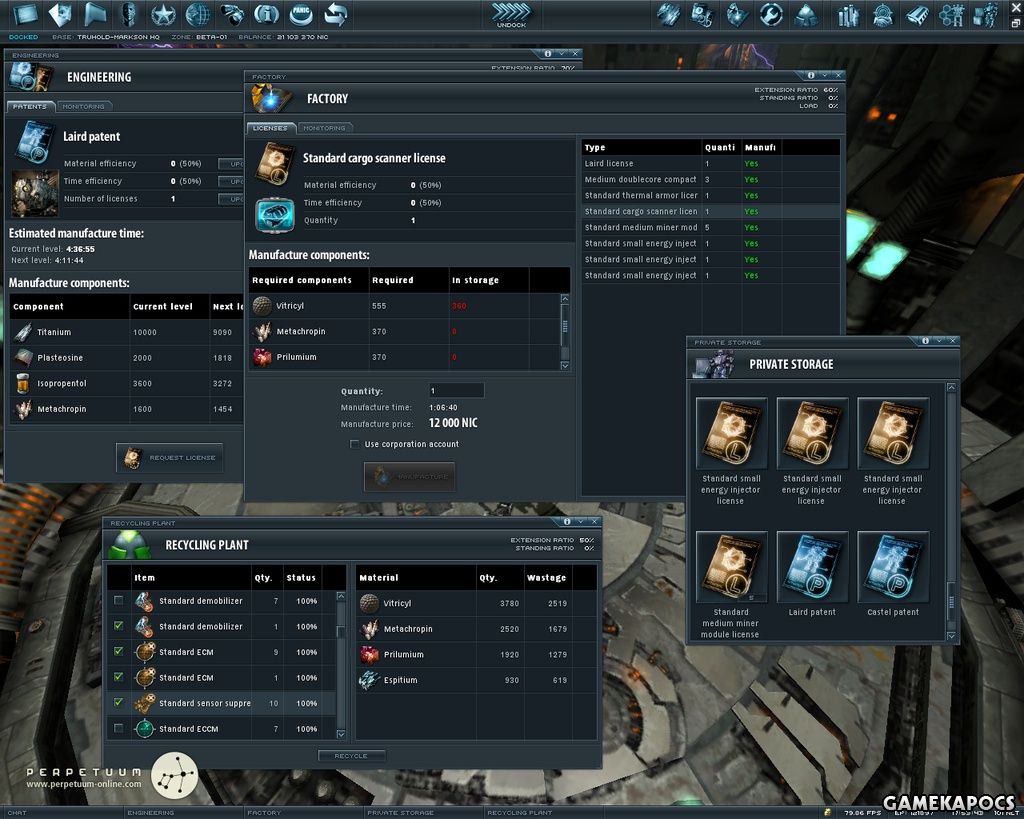Image resolution: width=1024 pixels, height=819 pixels.
Task: Click the Request License button
Action: point(170,457)
